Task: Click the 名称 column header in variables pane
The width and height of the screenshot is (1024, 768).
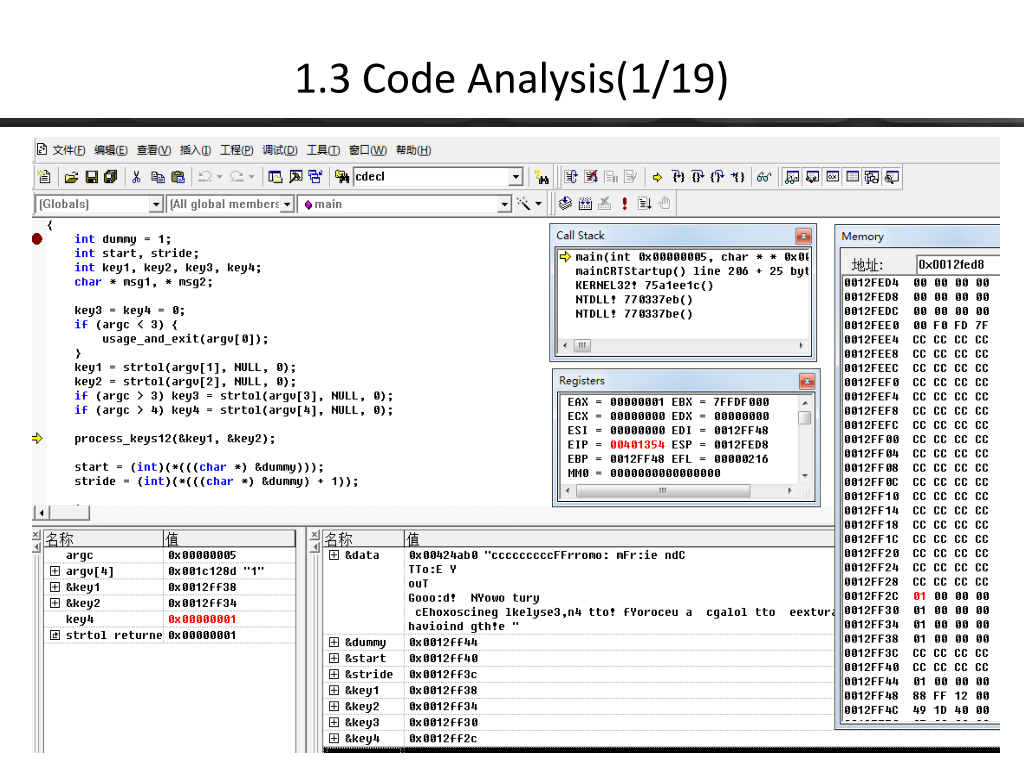Action: (x=363, y=539)
